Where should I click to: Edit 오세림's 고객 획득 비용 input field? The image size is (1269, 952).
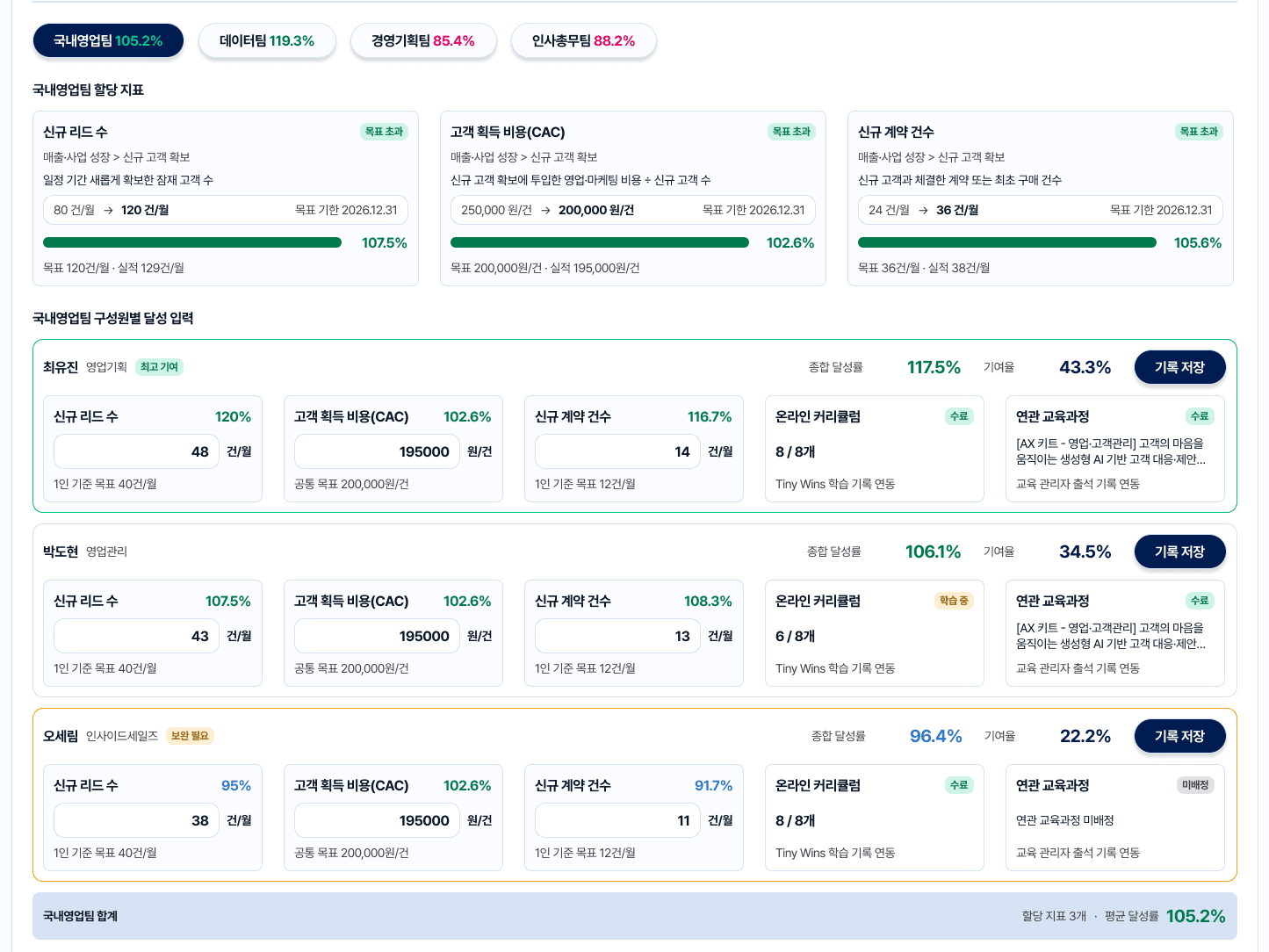pyautogui.click(x=377, y=820)
